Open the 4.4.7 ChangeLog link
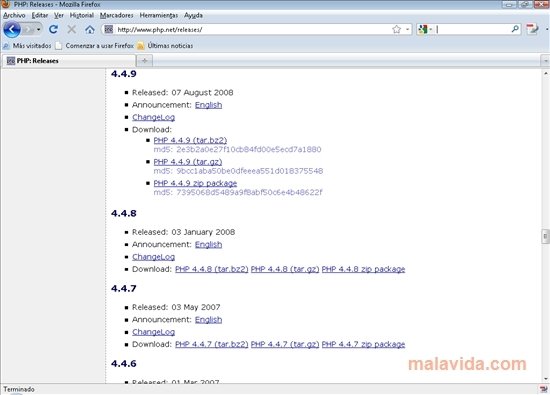Image resolution: width=550 pixels, height=395 pixels. point(153,332)
